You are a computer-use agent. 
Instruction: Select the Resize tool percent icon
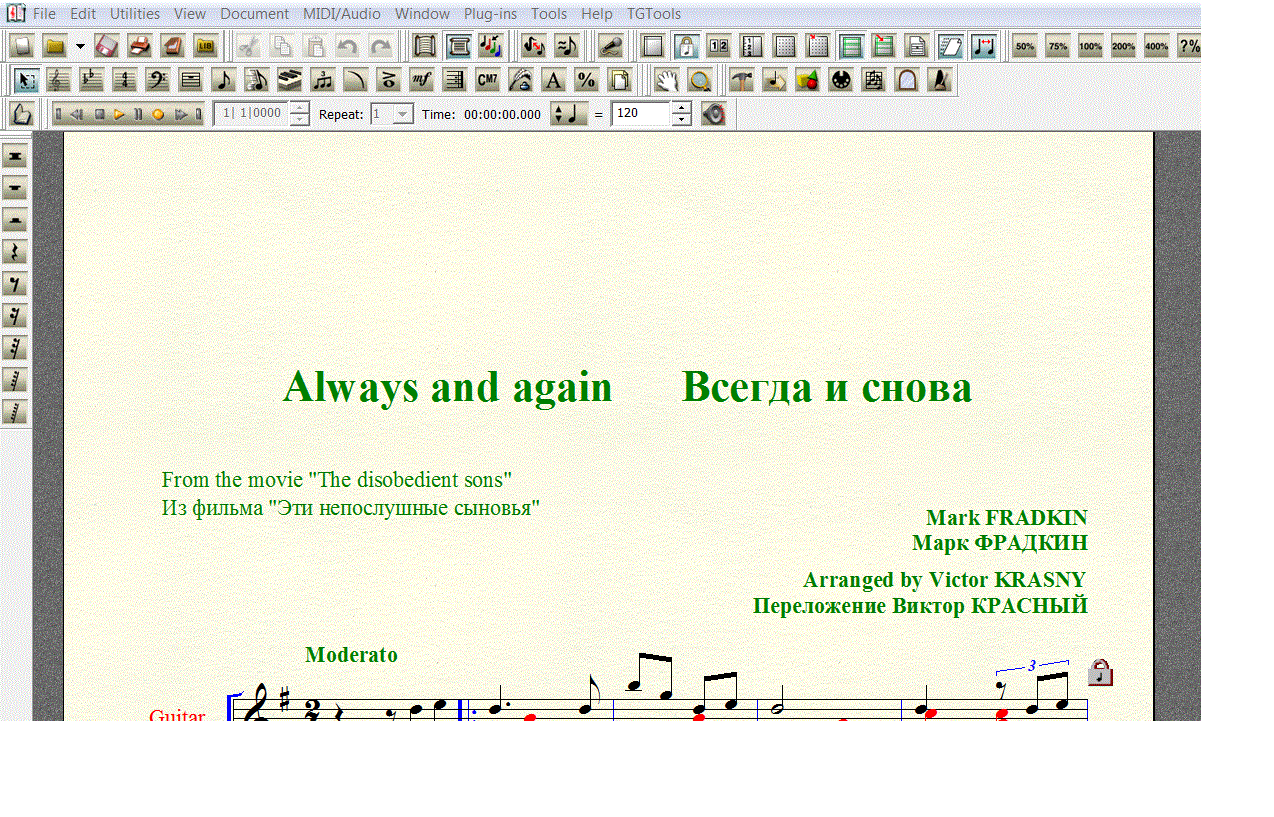pyautogui.click(x=586, y=80)
